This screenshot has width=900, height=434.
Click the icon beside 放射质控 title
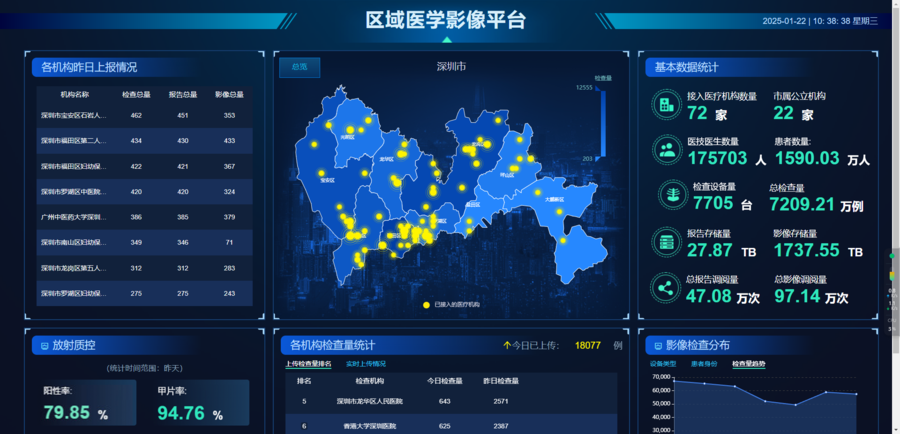click(44, 346)
